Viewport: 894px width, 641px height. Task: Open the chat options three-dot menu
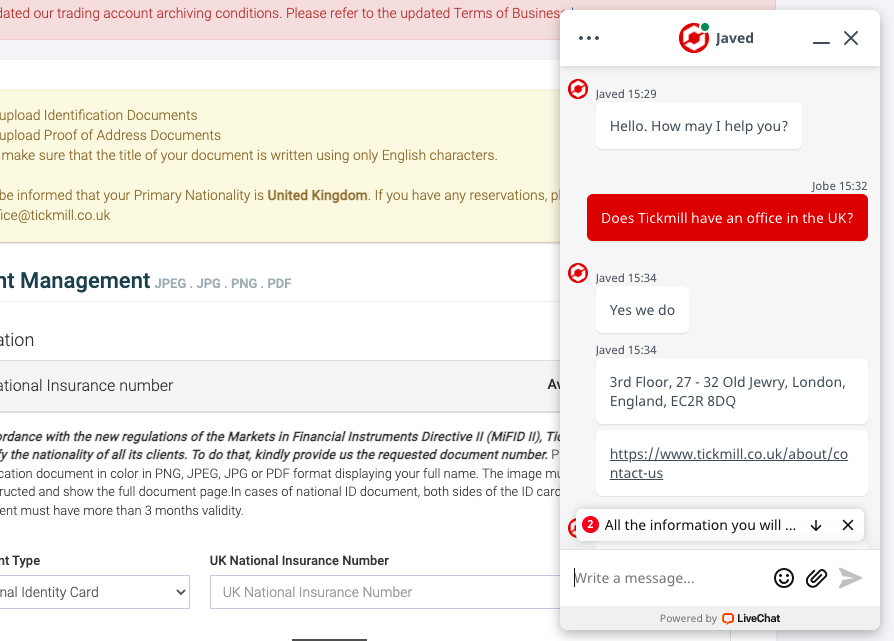pos(589,38)
